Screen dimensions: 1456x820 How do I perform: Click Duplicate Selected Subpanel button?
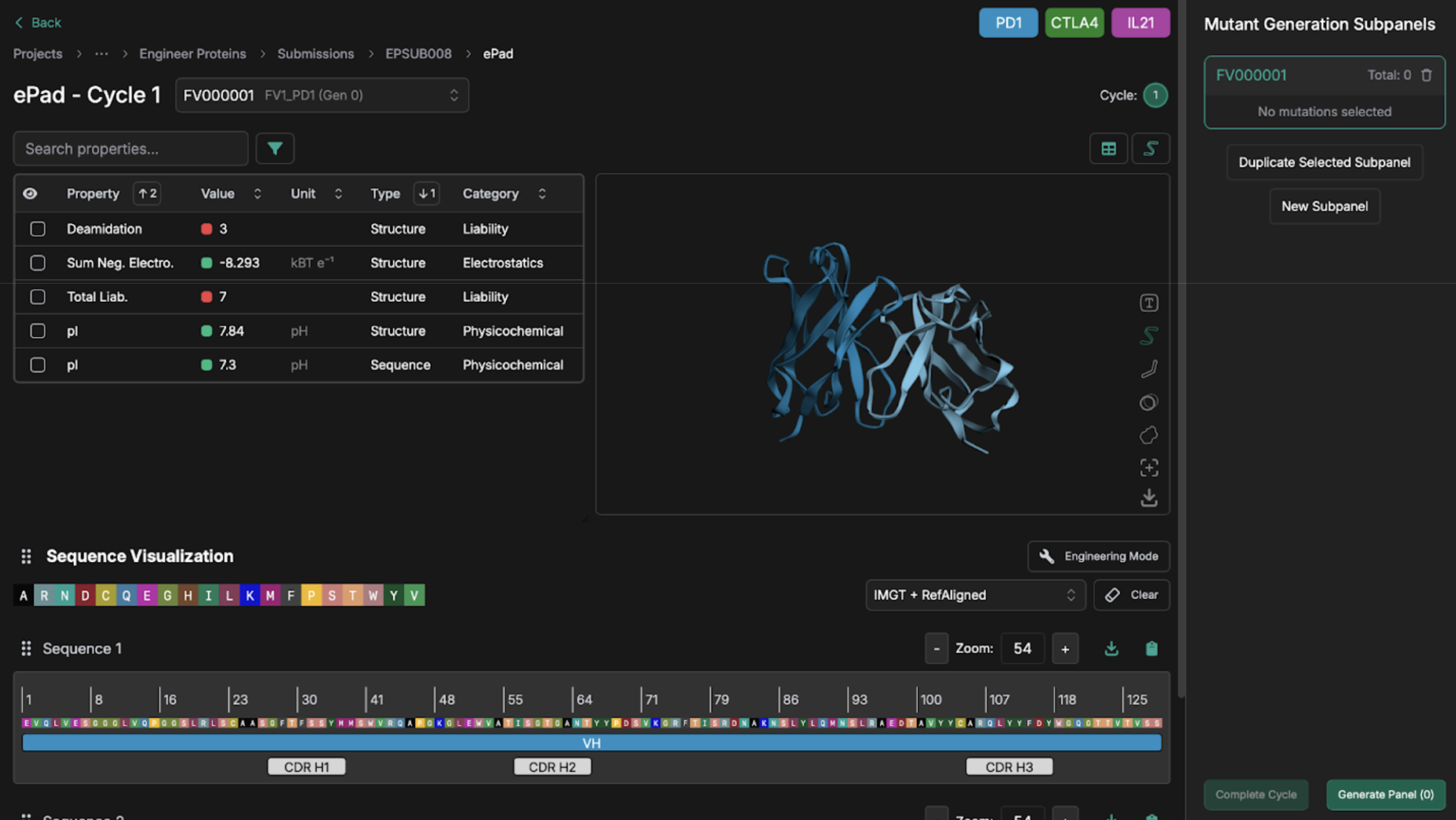pos(1324,162)
